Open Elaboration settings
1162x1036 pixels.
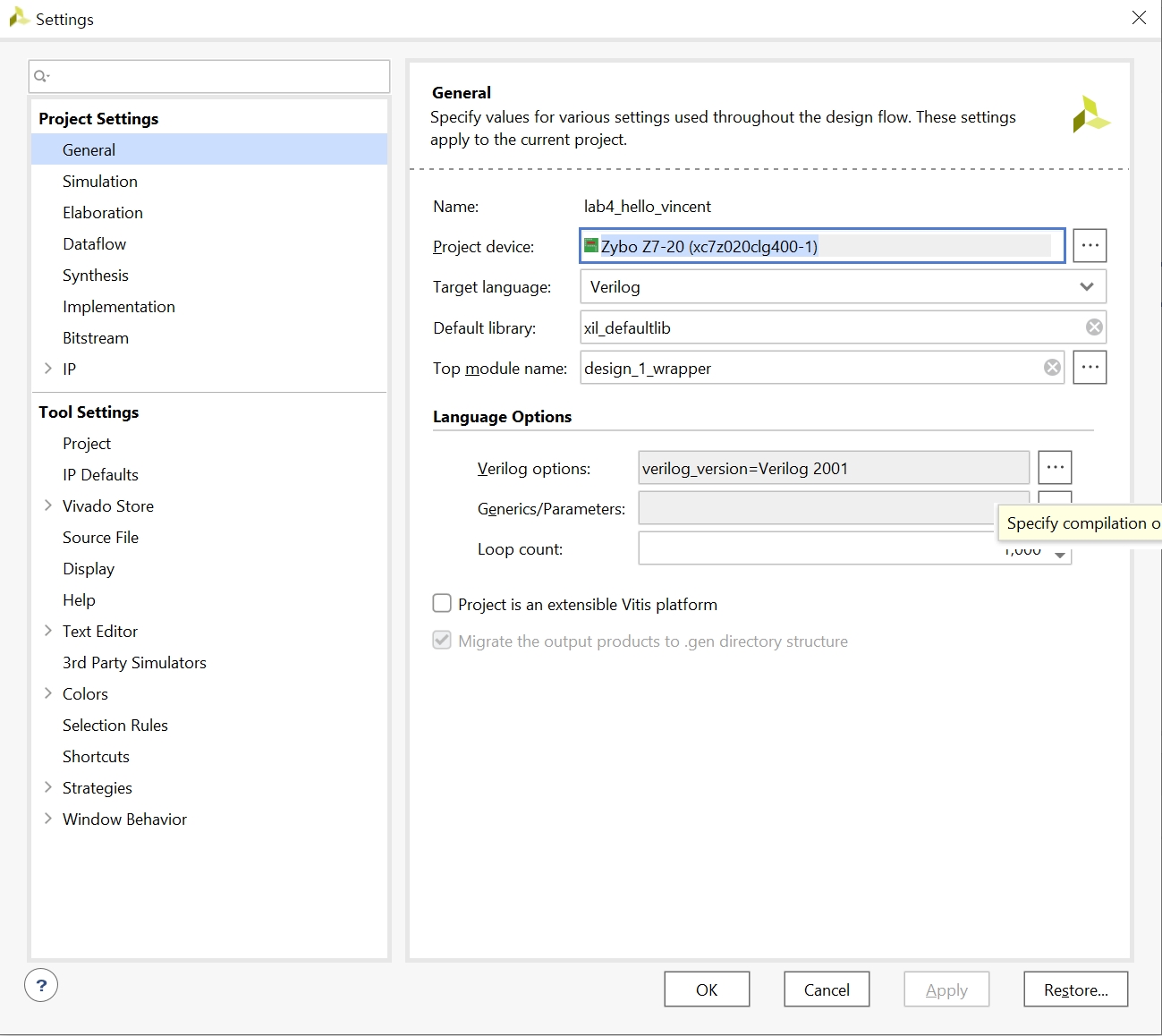point(103,212)
